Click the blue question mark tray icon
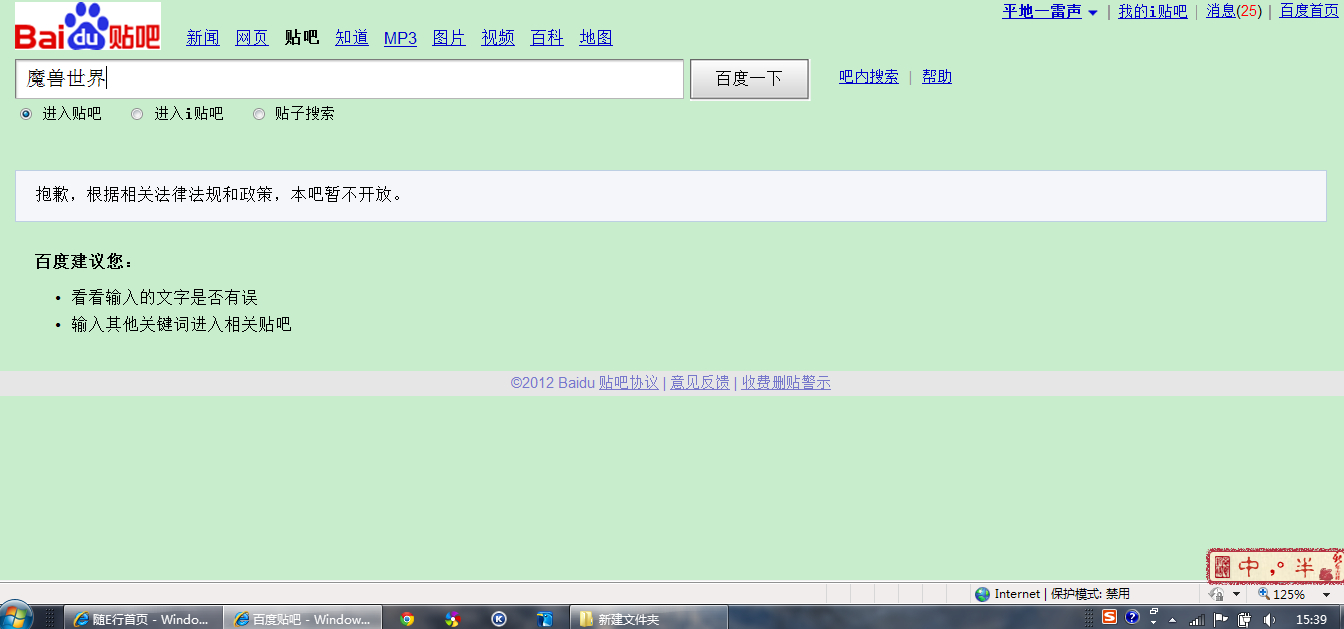The width and height of the screenshot is (1344, 629). (x=1132, y=617)
